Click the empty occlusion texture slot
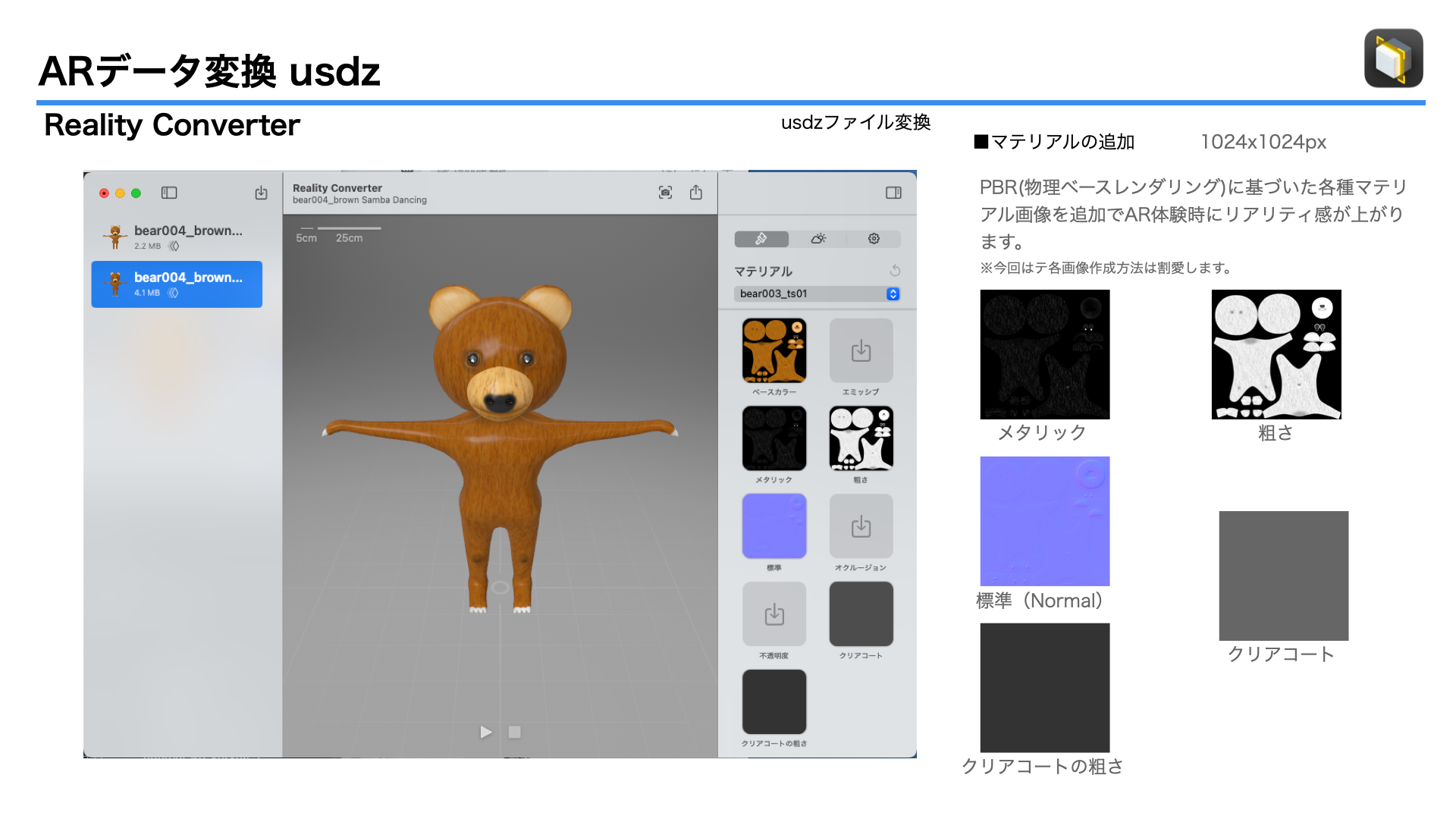 click(861, 526)
